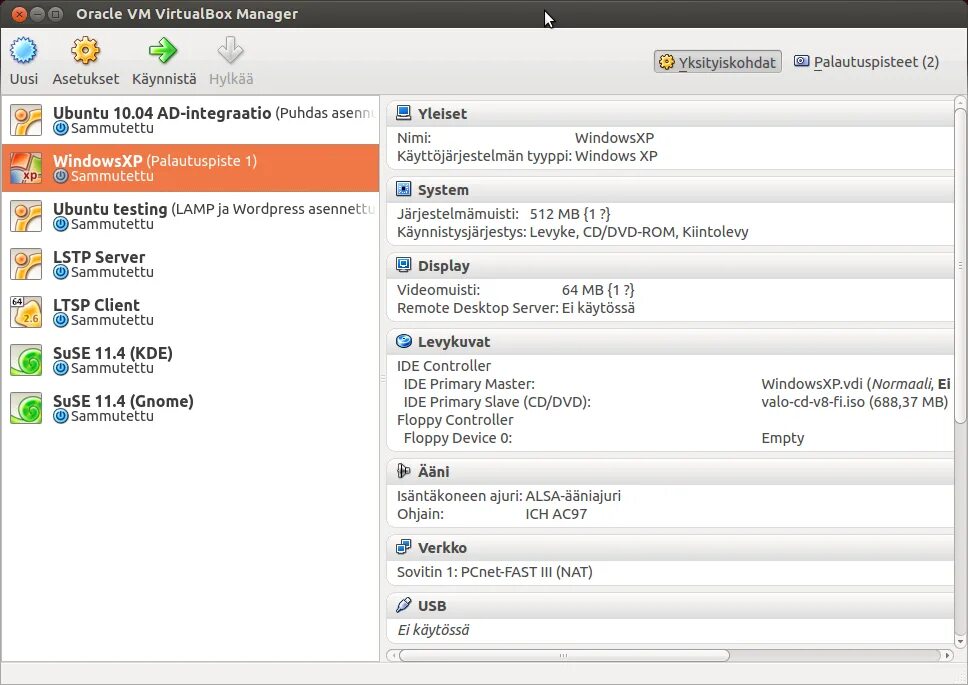The height and width of the screenshot is (685, 968).
Task: Click the "IDE Primary Master:" label
Action: coord(469,384)
